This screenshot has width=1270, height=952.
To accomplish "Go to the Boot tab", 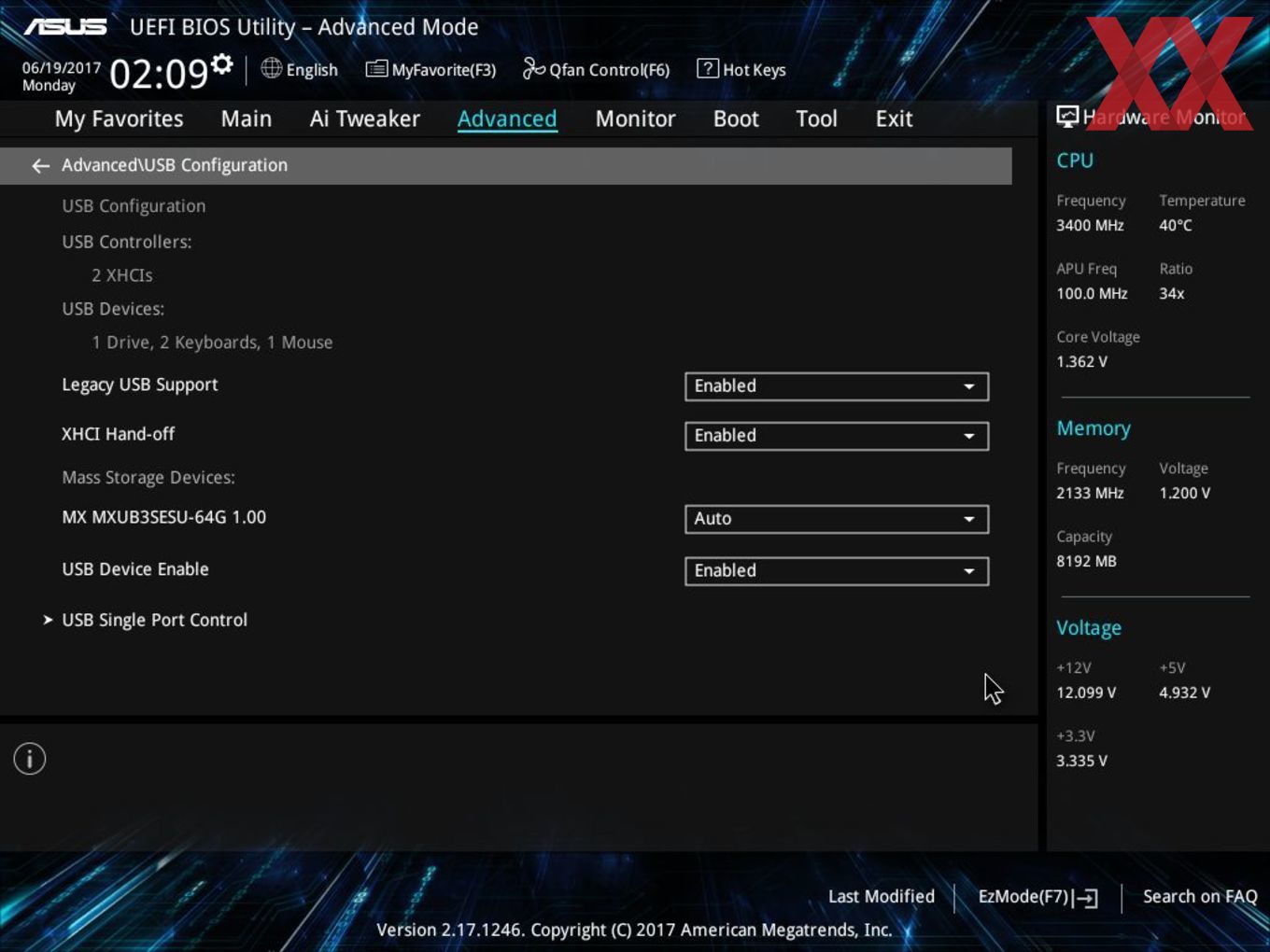I will [736, 119].
